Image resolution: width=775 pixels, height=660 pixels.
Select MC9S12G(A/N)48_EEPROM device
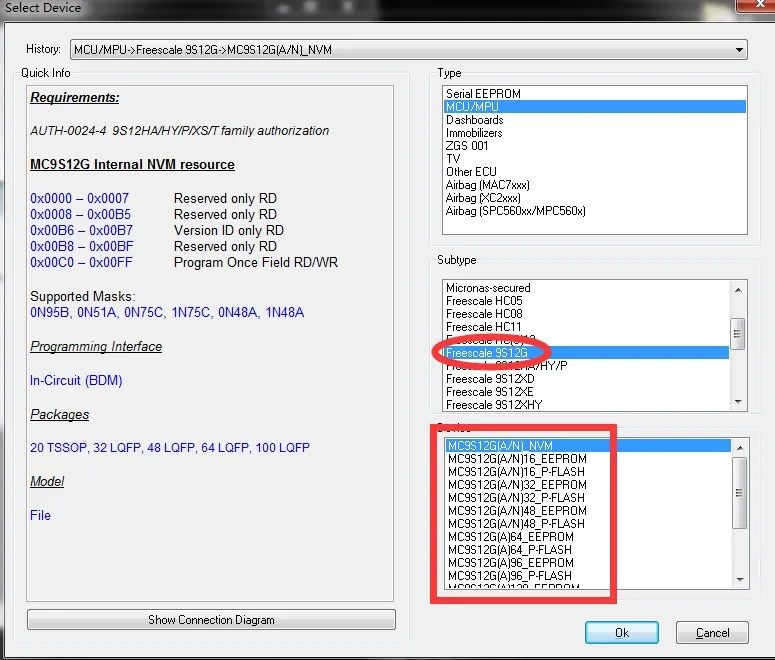tap(588, 511)
